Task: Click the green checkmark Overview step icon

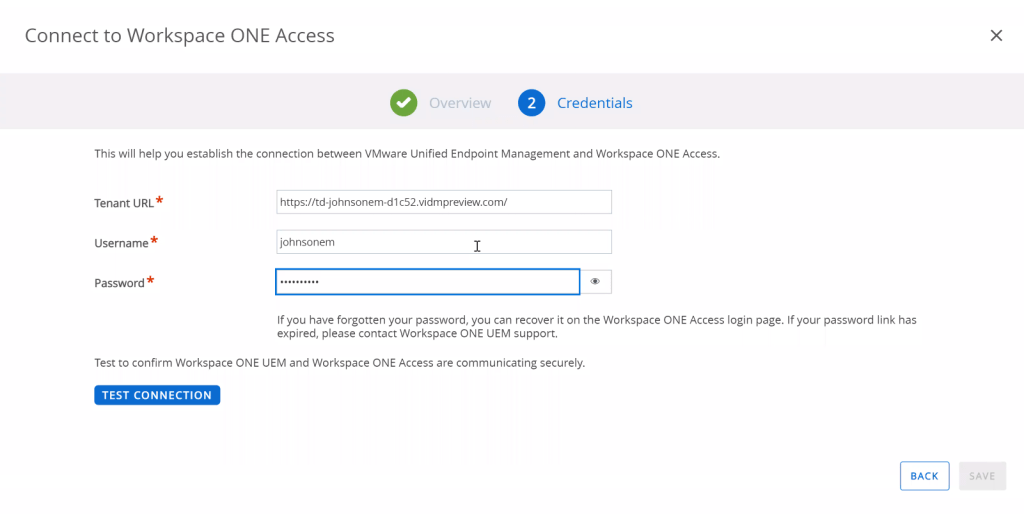Action: tap(403, 103)
